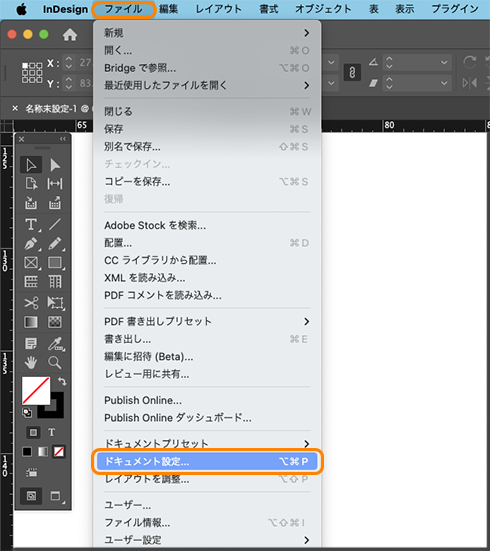This screenshot has height=551, width=490.
Task: Apply color button in toolbox
Action: 27,452
